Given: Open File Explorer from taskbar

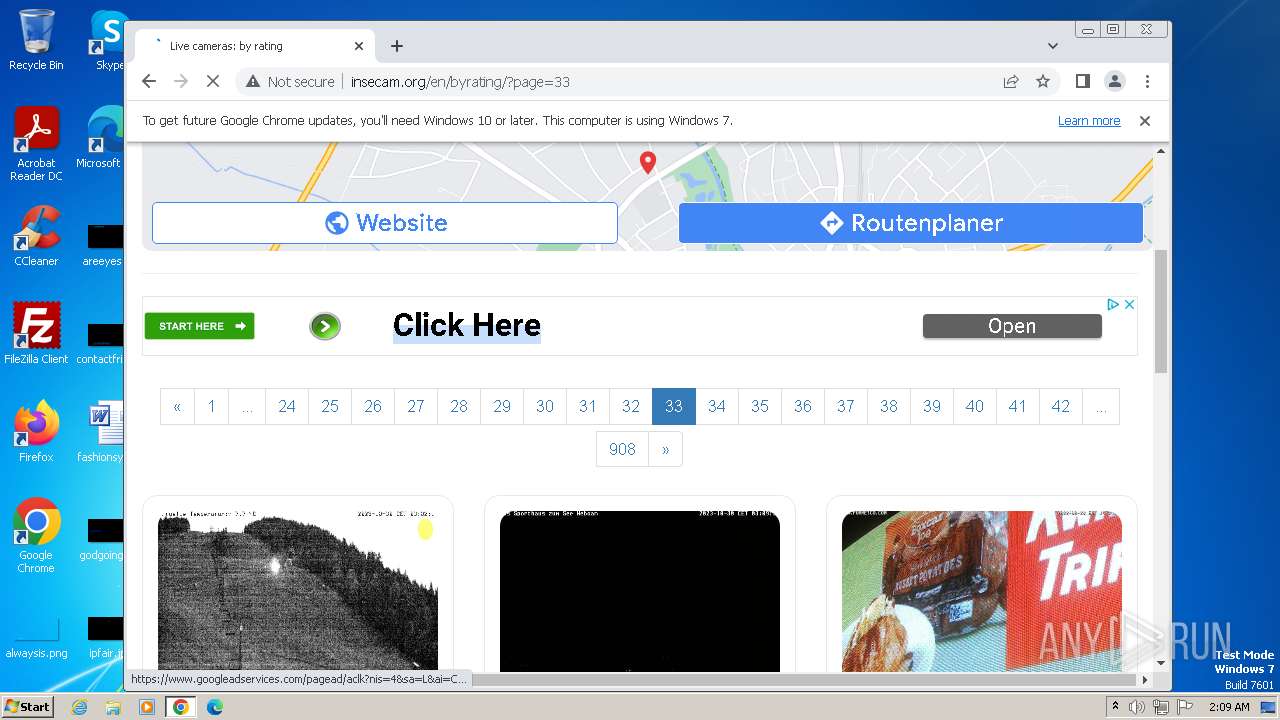Looking at the screenshot, I should 113,707.
